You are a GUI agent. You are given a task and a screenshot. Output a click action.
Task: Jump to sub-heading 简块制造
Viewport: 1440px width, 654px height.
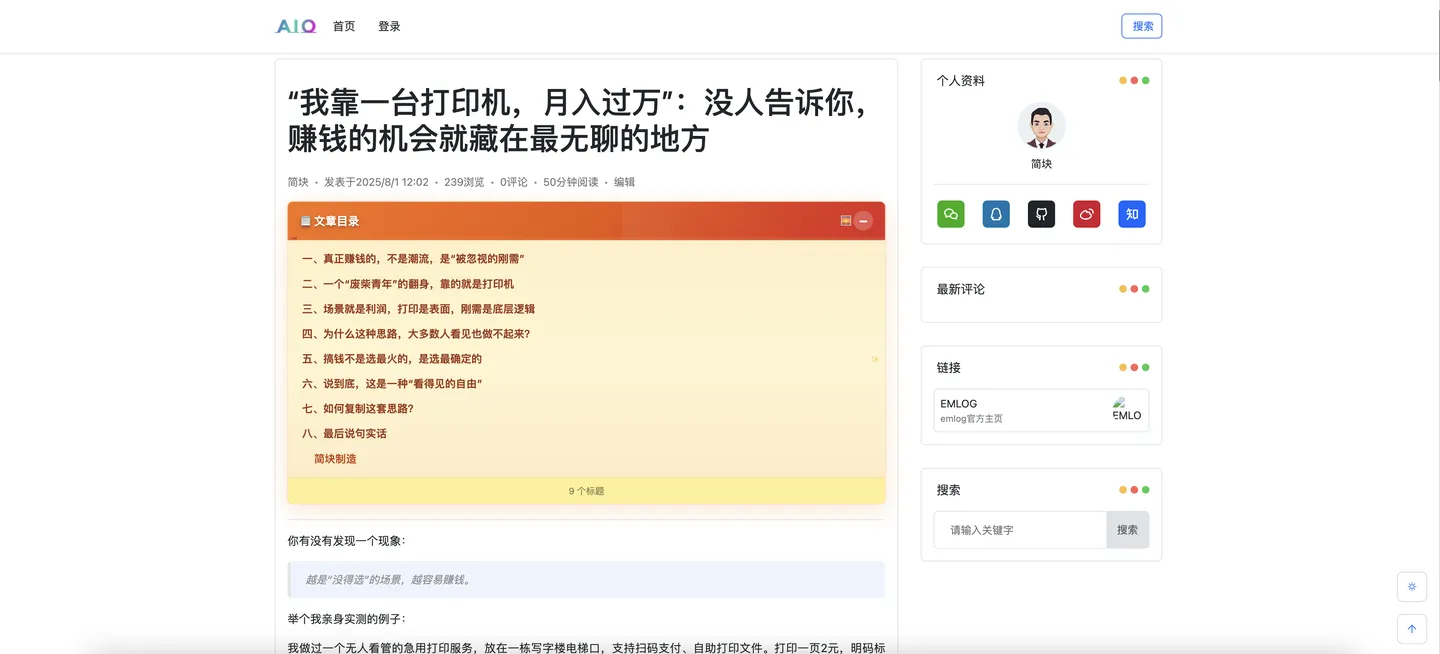click(x=335, y=459)
